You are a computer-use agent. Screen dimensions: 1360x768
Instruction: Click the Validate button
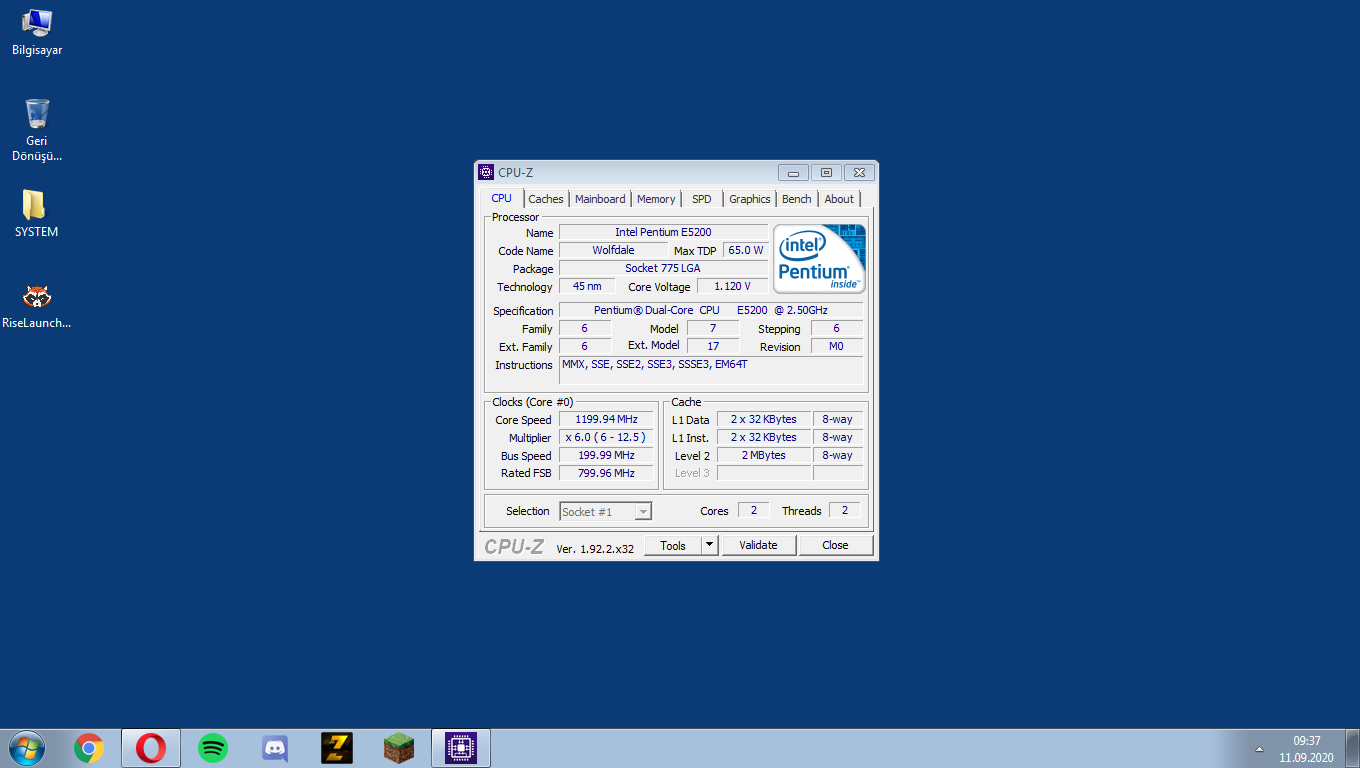point(759,544)
